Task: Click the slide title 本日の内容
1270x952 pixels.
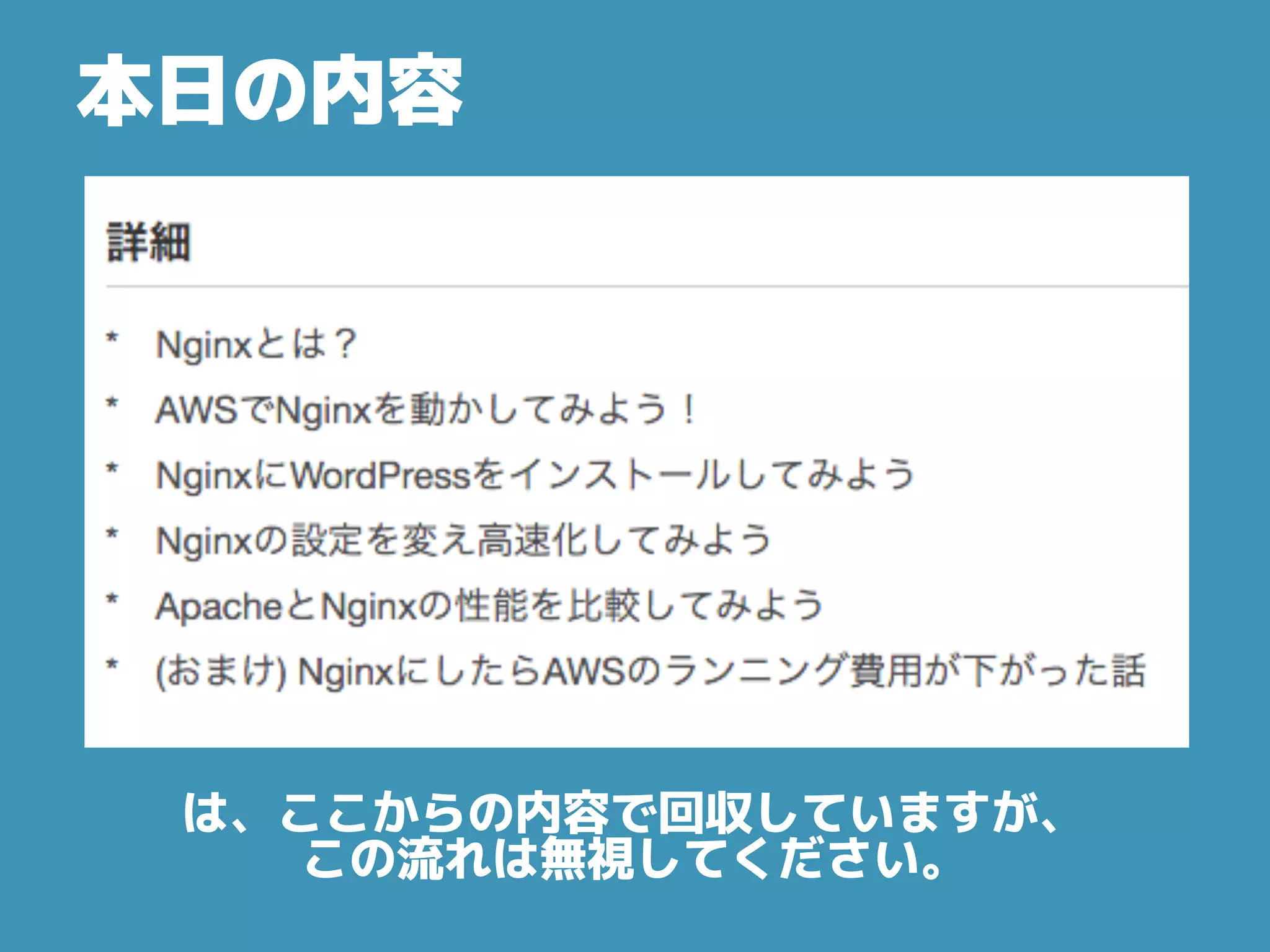Action: (270, 90)
